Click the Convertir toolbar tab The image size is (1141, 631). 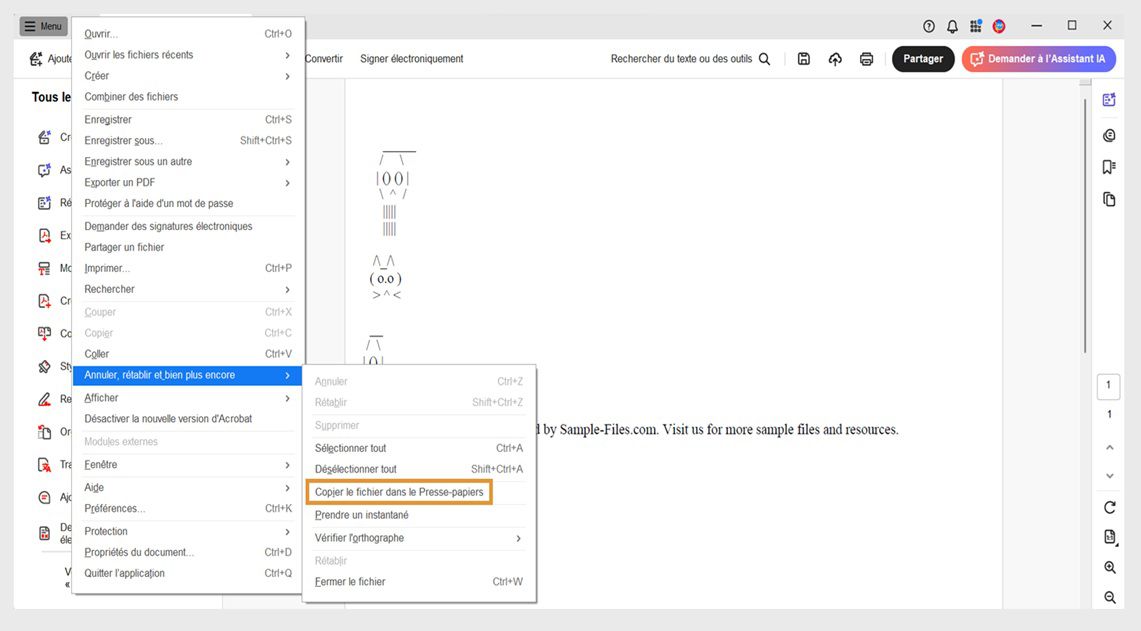pos(323,59)
